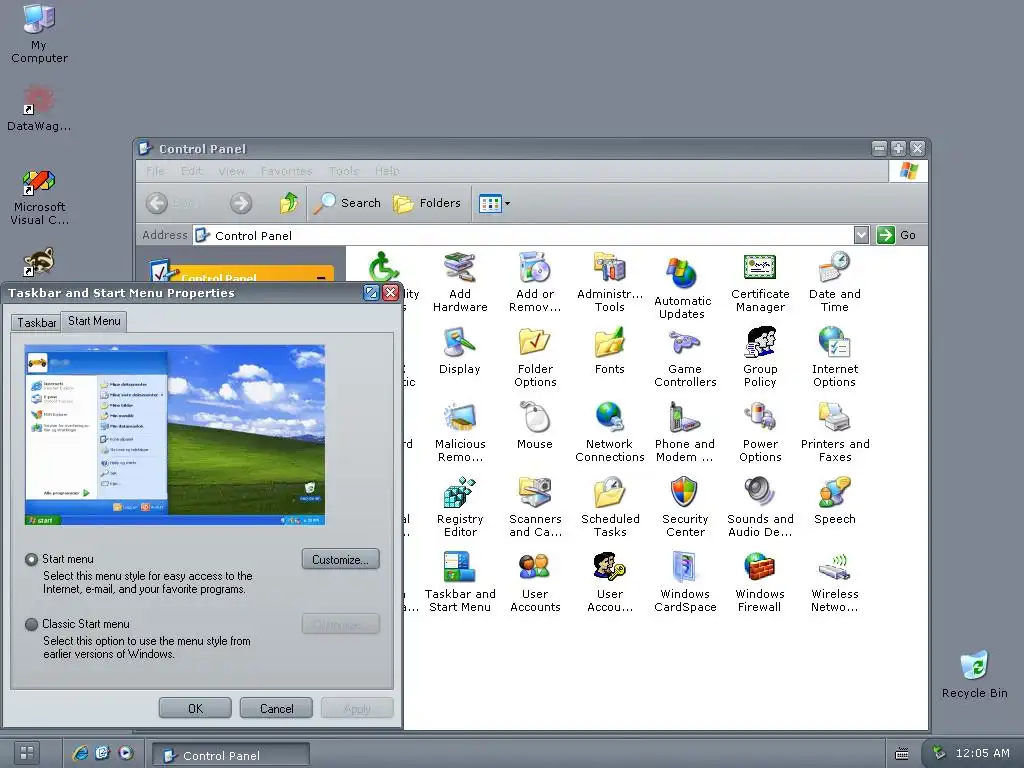Screen dimensions: 1024x768
Task: Open the Display applet
Action: tap(460, 351)
